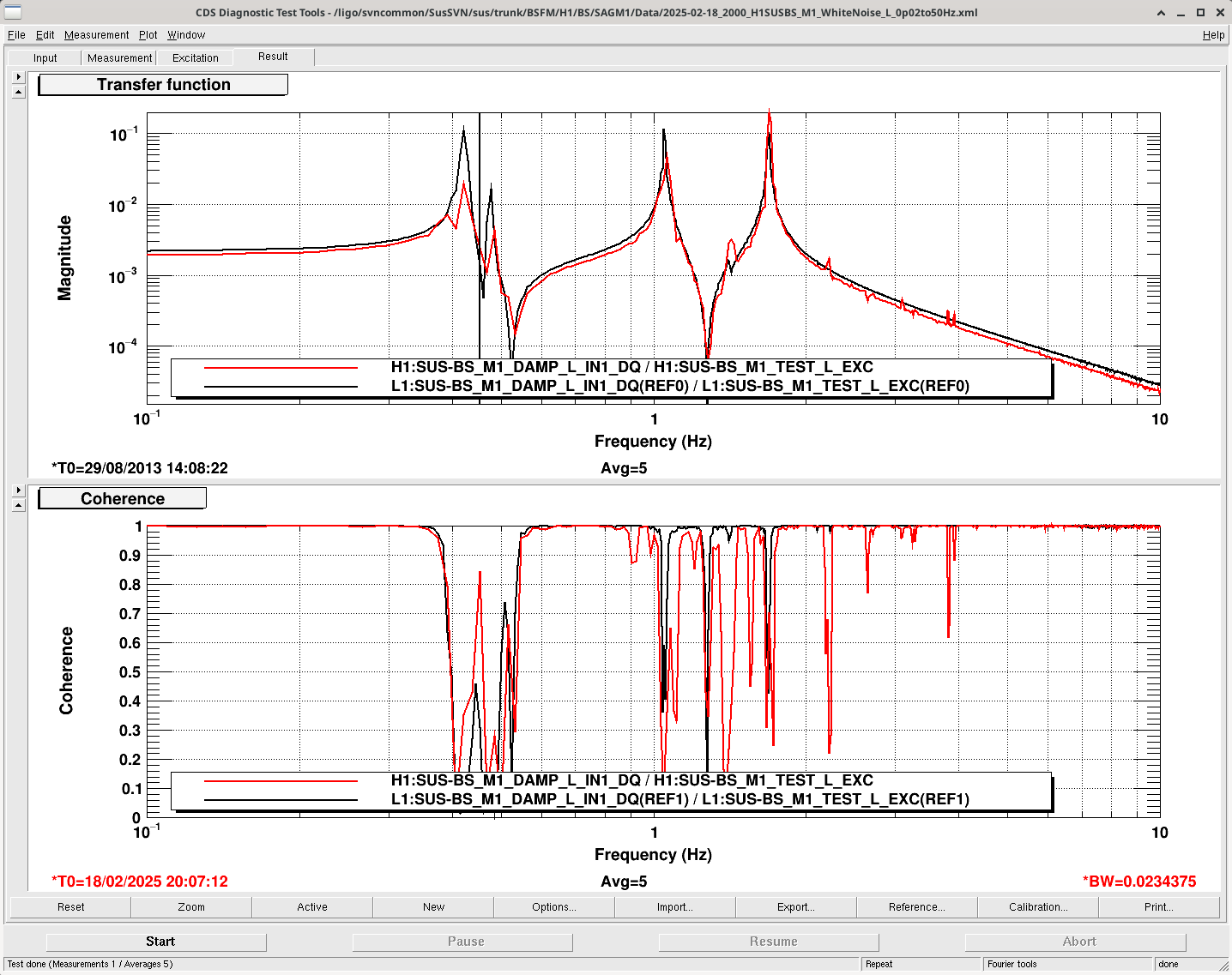The image size is (1232, 975).
Task: Collapse up arrow beside Transfer function plot
Action: 19,92
